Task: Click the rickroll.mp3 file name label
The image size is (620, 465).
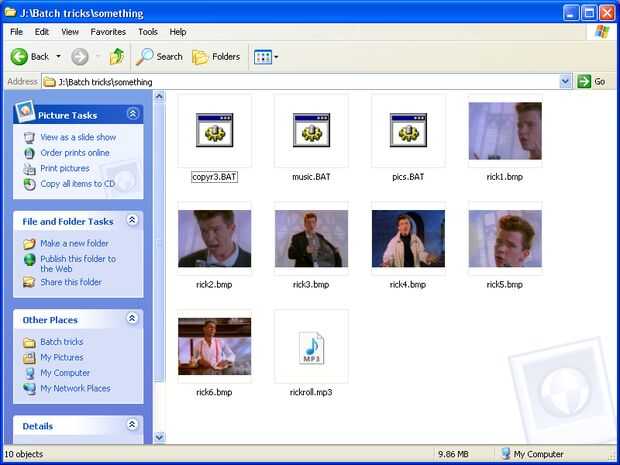Action: click(x=311, y=392)
